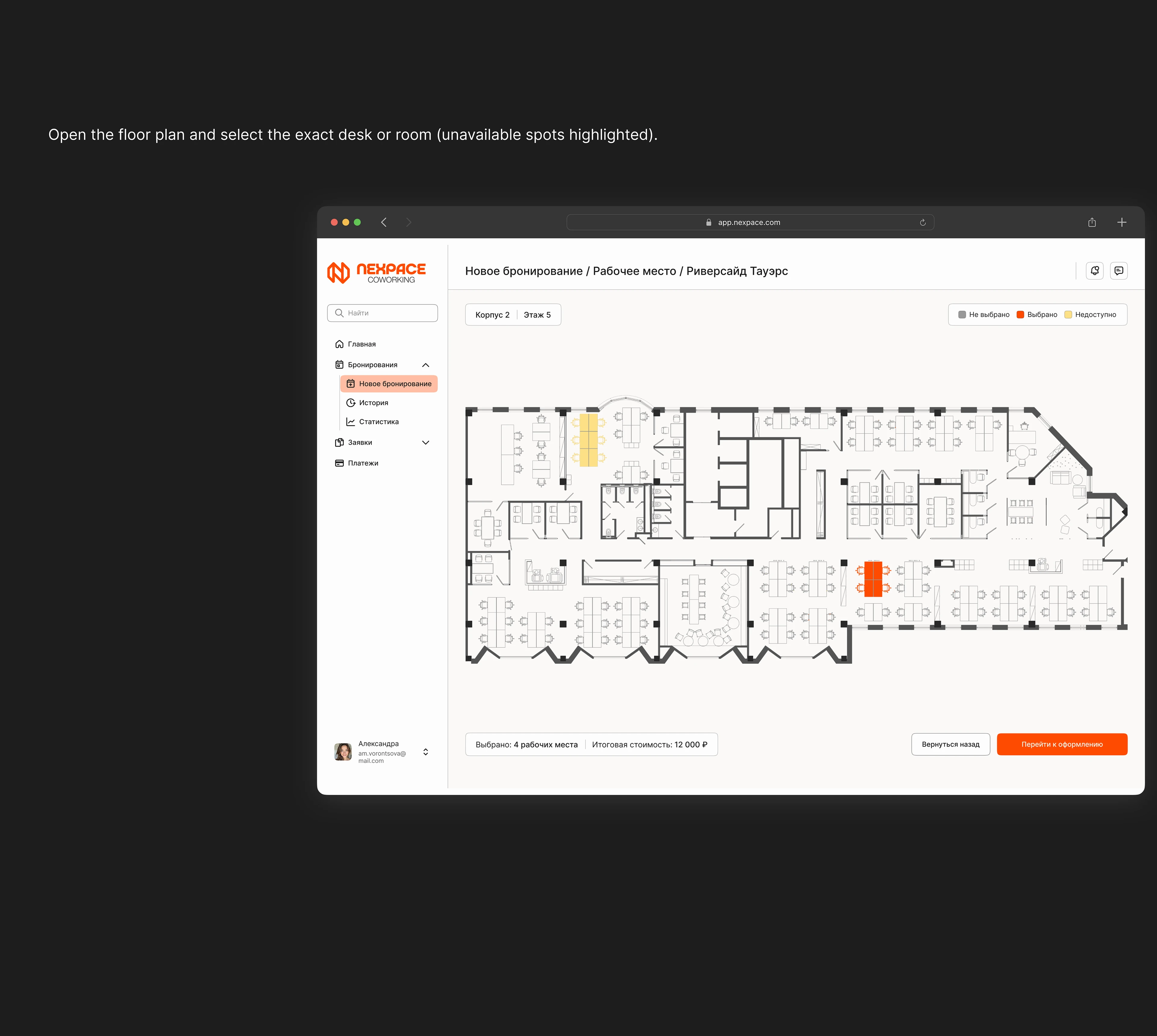The height and width of the screenshot is (1036, 1157).
Task: Go back with browser back arrow
Action: pos(384,223)
